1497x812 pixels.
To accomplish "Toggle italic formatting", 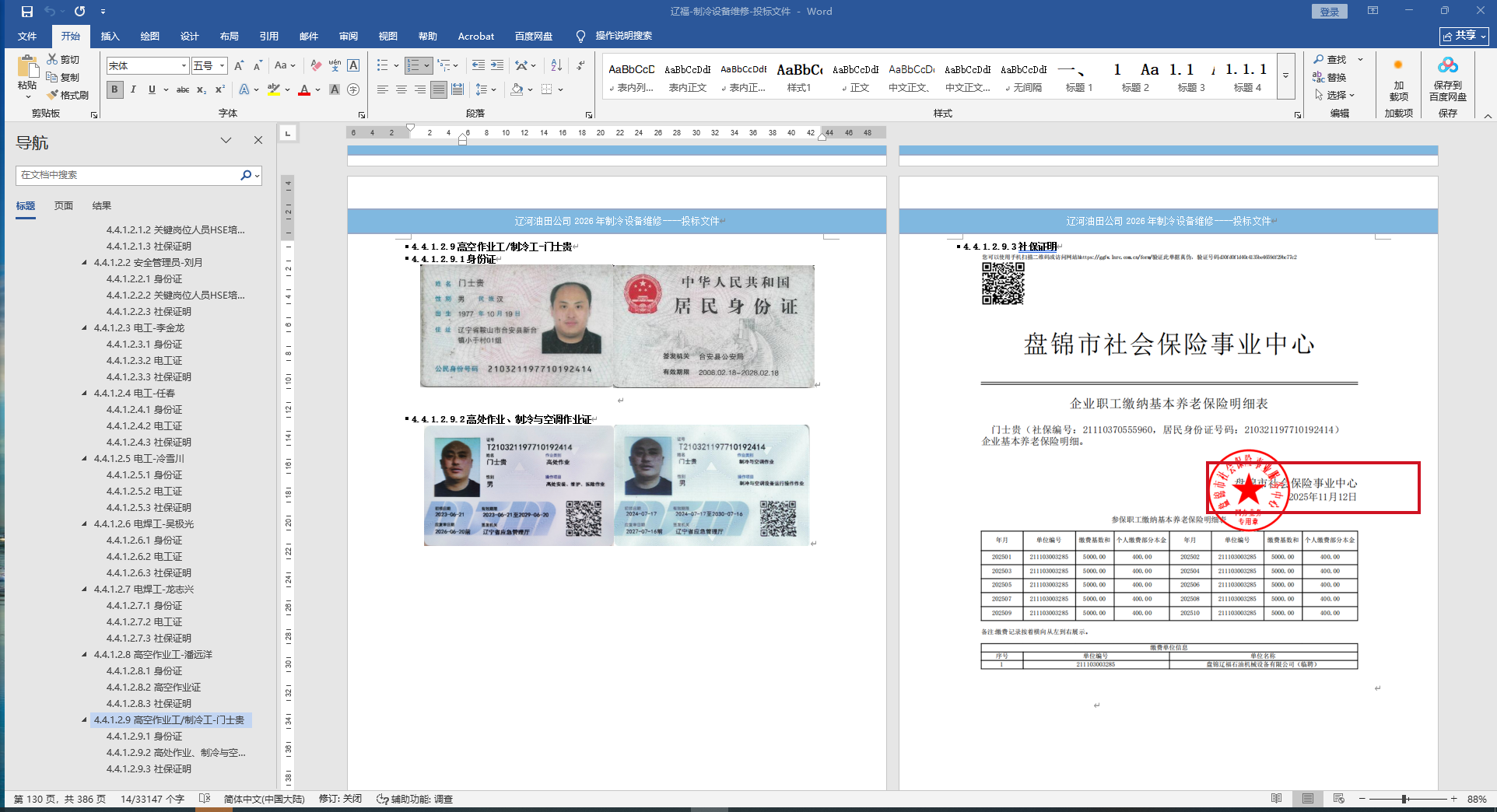I will [133, 90].
